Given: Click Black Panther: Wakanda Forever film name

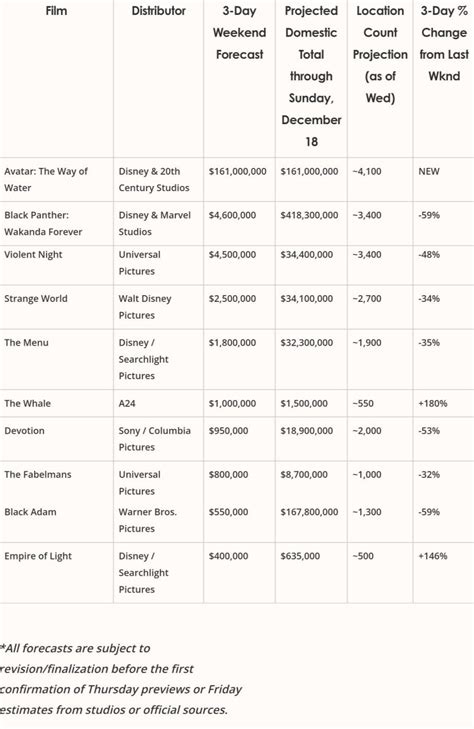Looking at the screenshot, I should pos(43,223).
